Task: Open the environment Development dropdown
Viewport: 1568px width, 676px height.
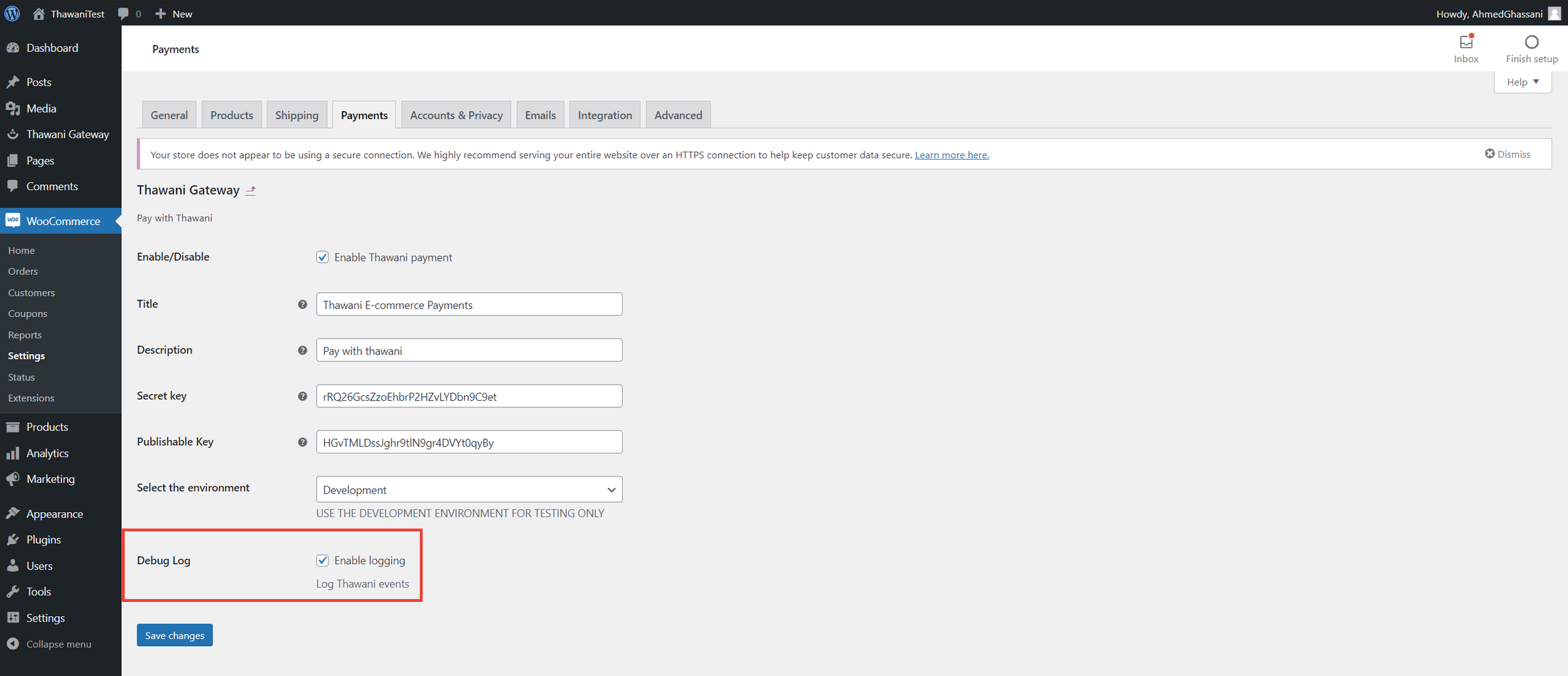Action: coord(469,489)
